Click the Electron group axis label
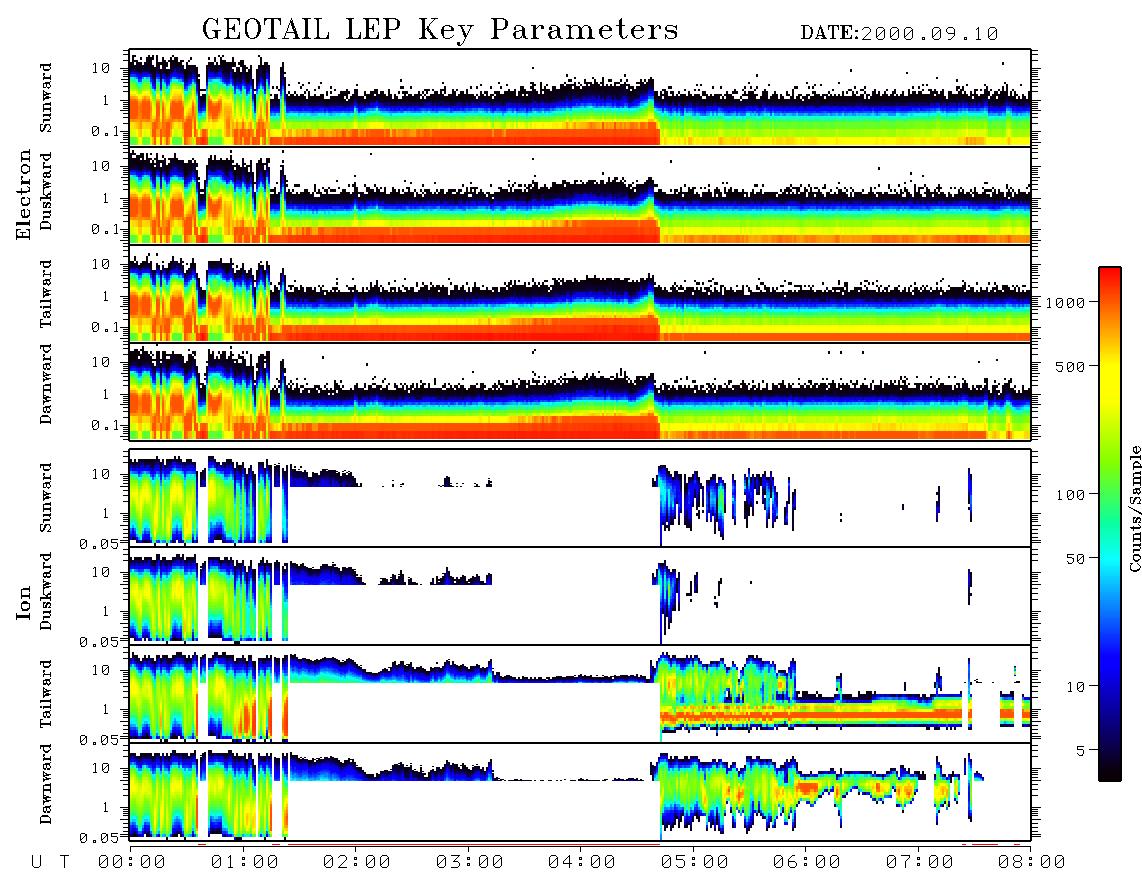Image resolution: width=1142 pixels, height=880 pixels. point(24,195)
